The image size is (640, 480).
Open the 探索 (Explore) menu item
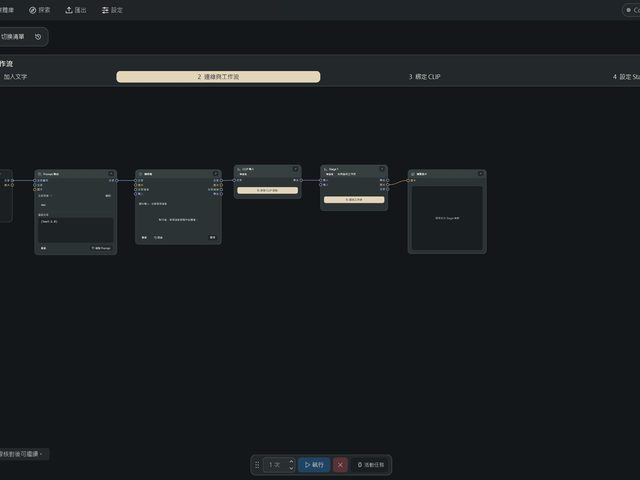(40, 10)
